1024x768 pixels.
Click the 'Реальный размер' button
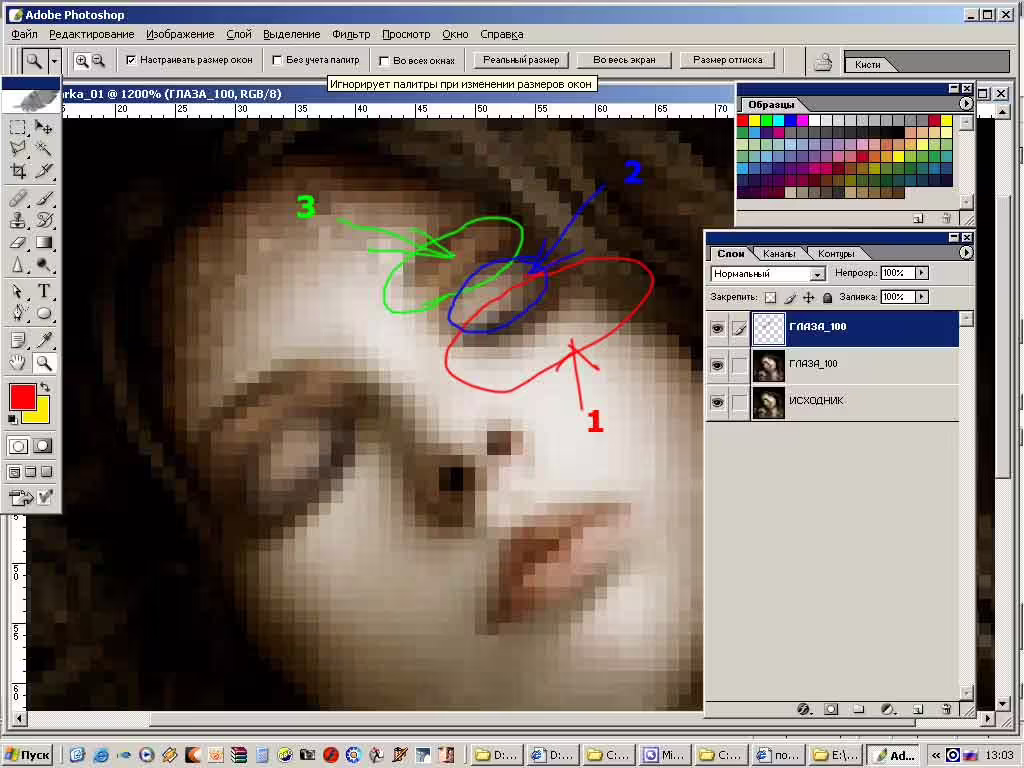(521, 60)
